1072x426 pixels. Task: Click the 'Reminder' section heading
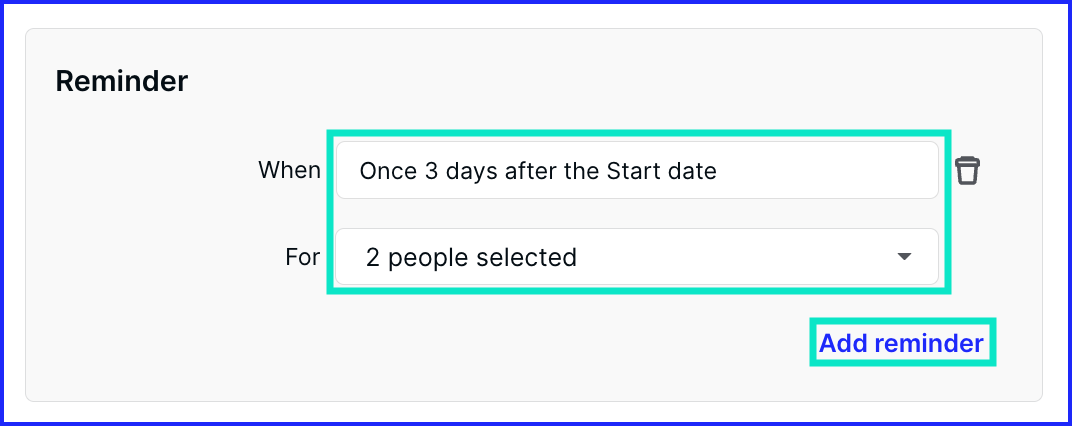coord(122,81)
